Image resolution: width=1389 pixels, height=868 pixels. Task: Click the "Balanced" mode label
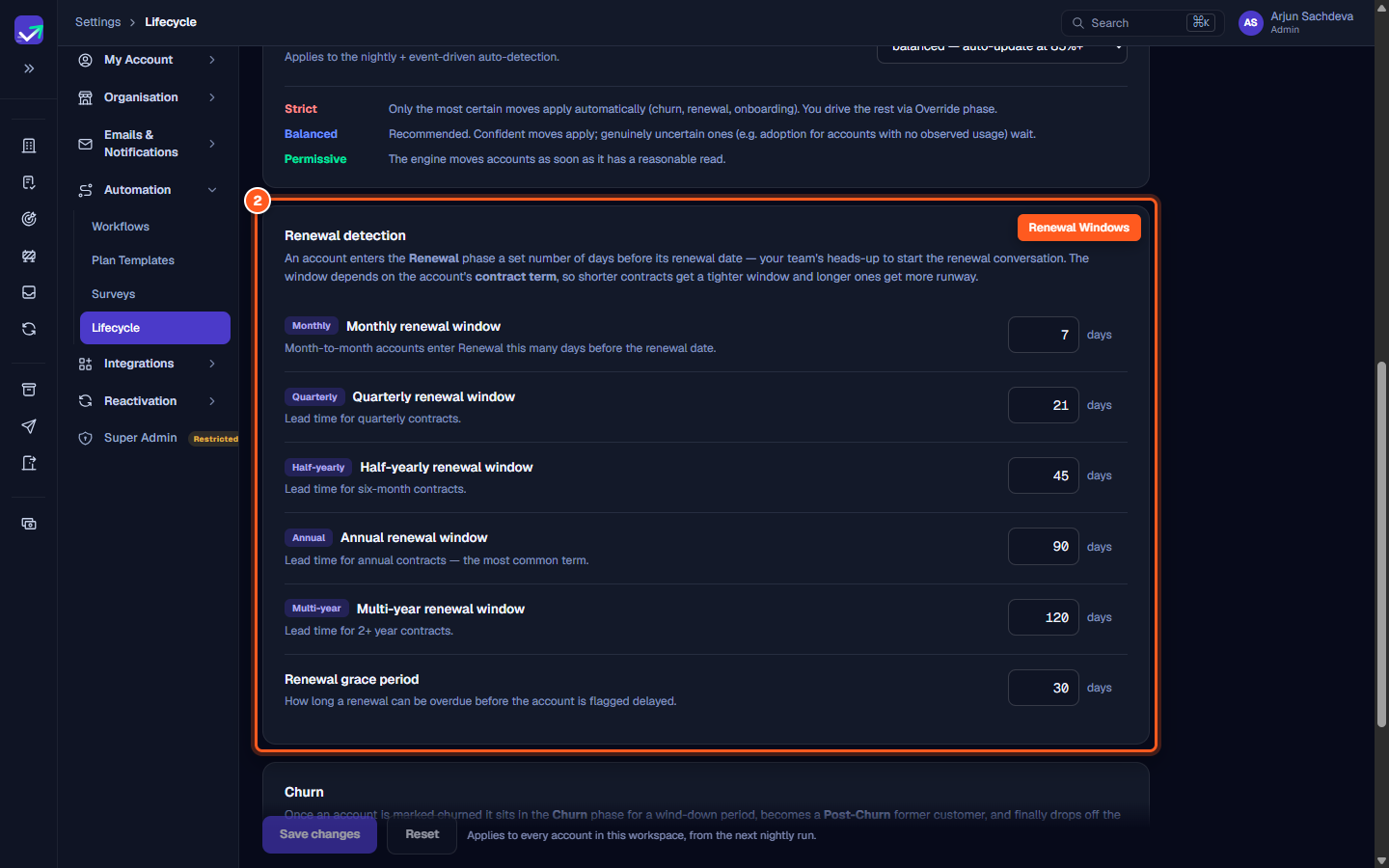click(x=311, y=134)
